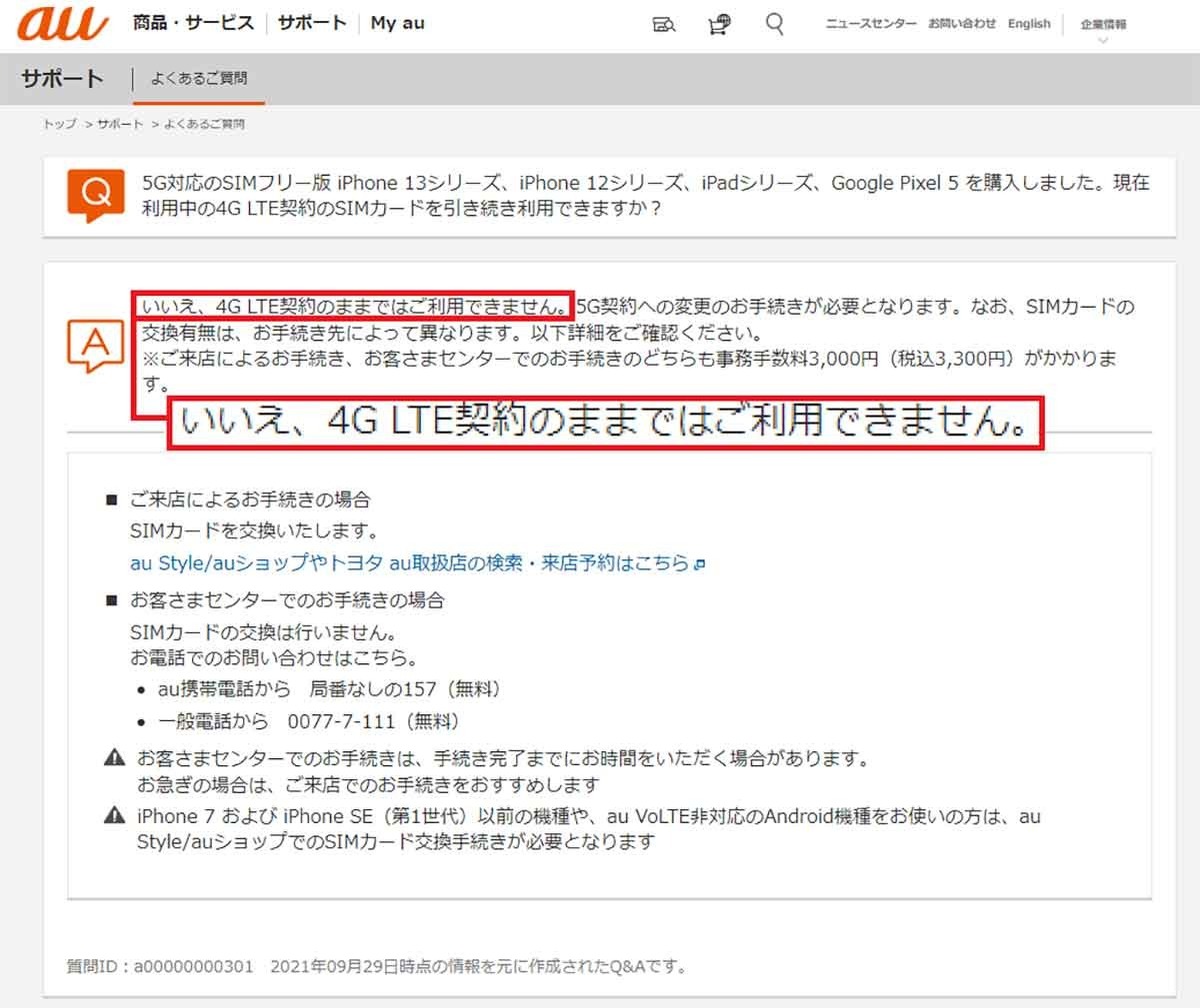Expand the 企業情報 dropdown

coord(1102,24)
